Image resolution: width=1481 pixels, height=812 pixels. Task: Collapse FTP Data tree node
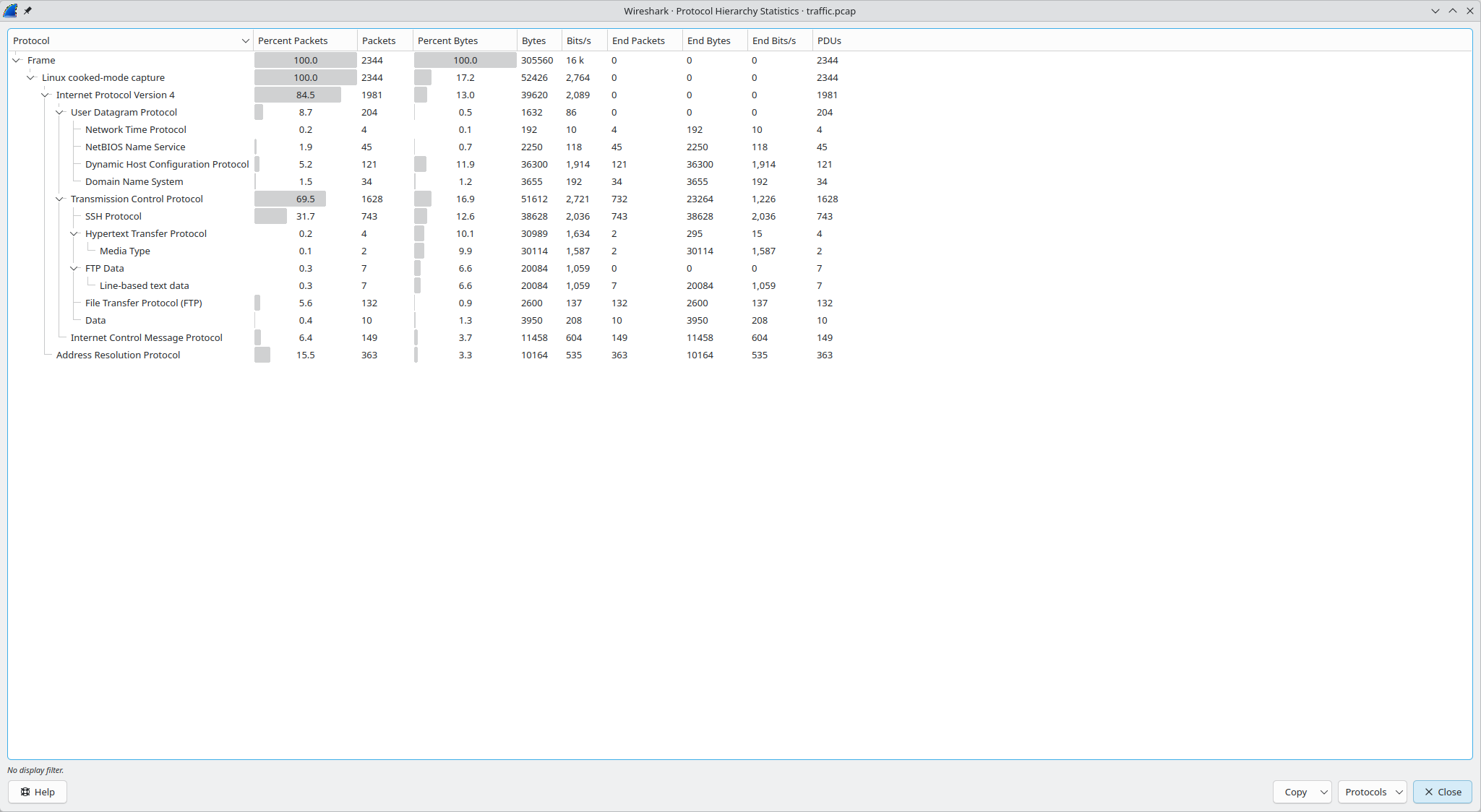74,268
